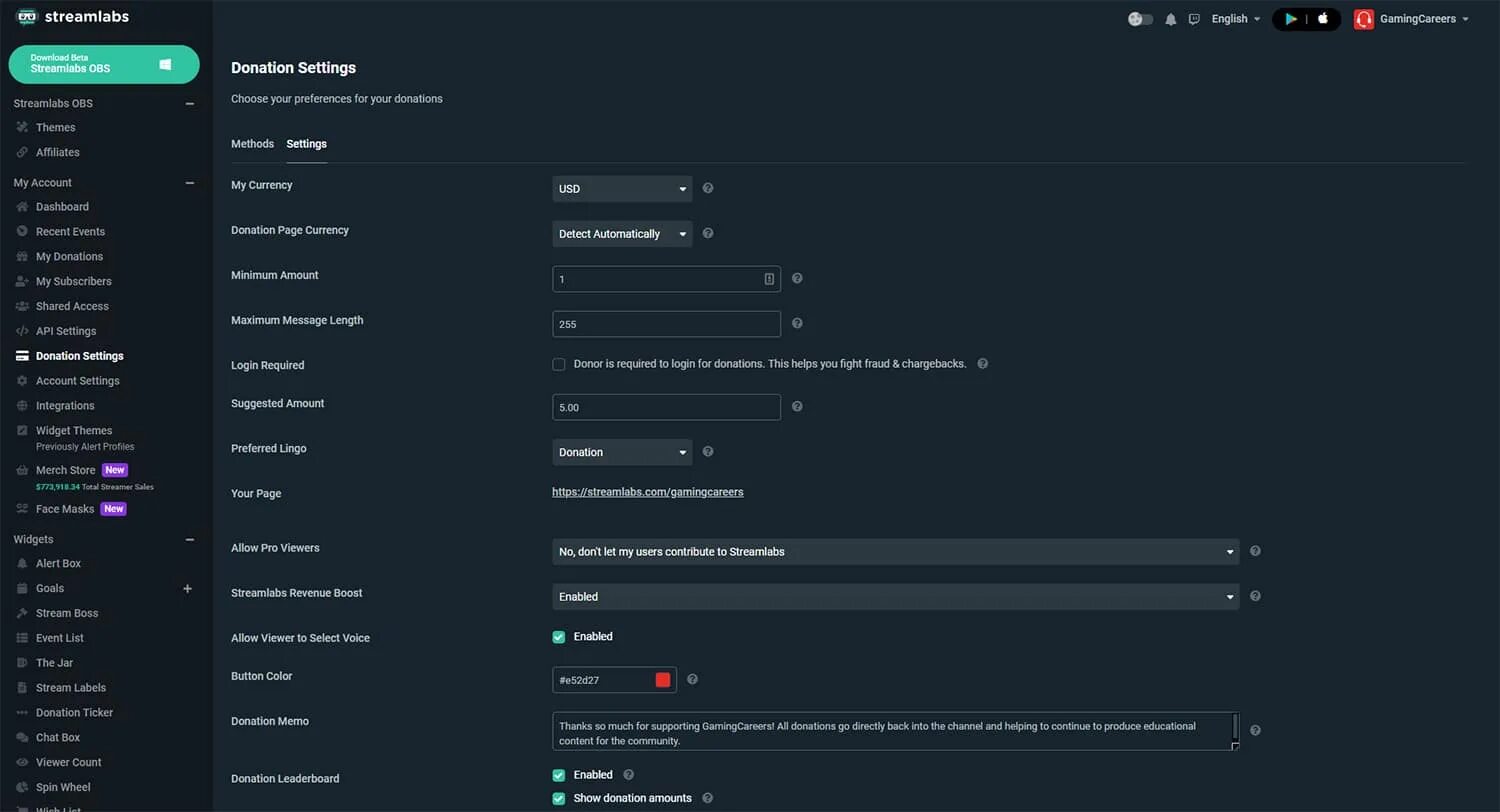
Task: Open Google Play store app icon
Action: (1291, 19)
